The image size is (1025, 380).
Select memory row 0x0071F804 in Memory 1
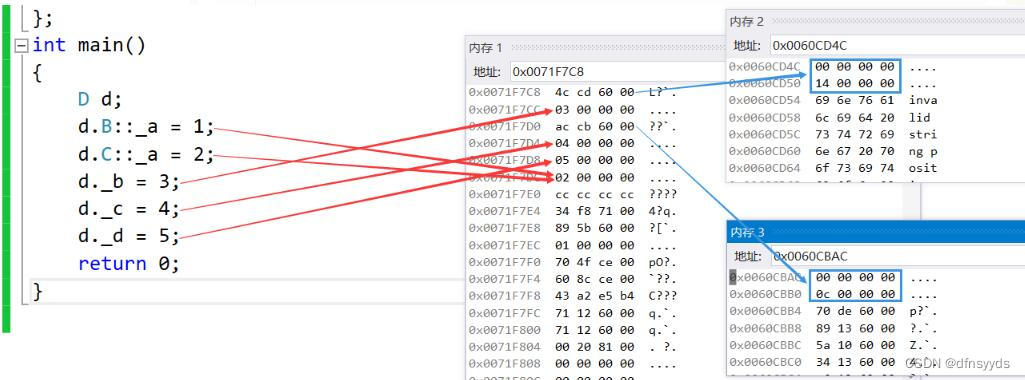573,347
